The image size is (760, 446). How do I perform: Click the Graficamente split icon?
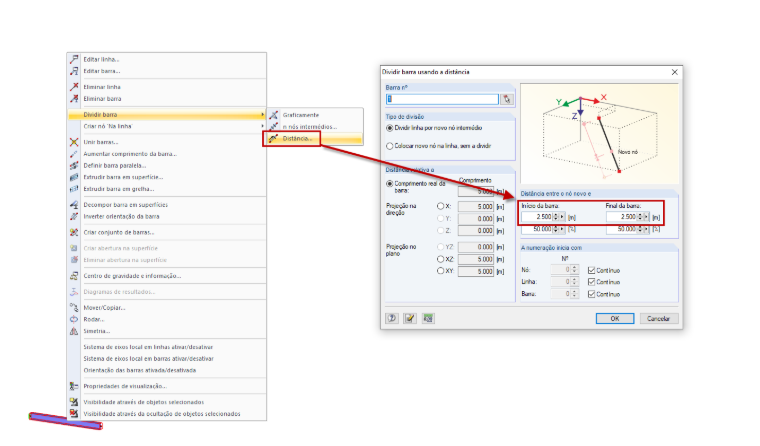point(273,115)
